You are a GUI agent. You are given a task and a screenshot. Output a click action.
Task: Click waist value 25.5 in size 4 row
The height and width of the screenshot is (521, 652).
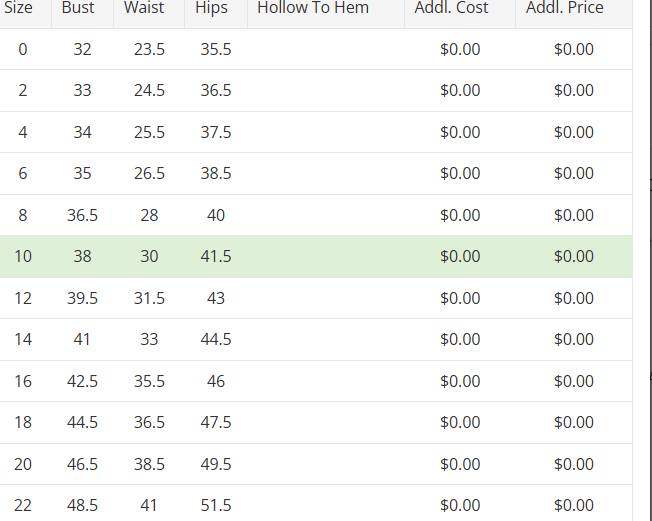point(149,133)
